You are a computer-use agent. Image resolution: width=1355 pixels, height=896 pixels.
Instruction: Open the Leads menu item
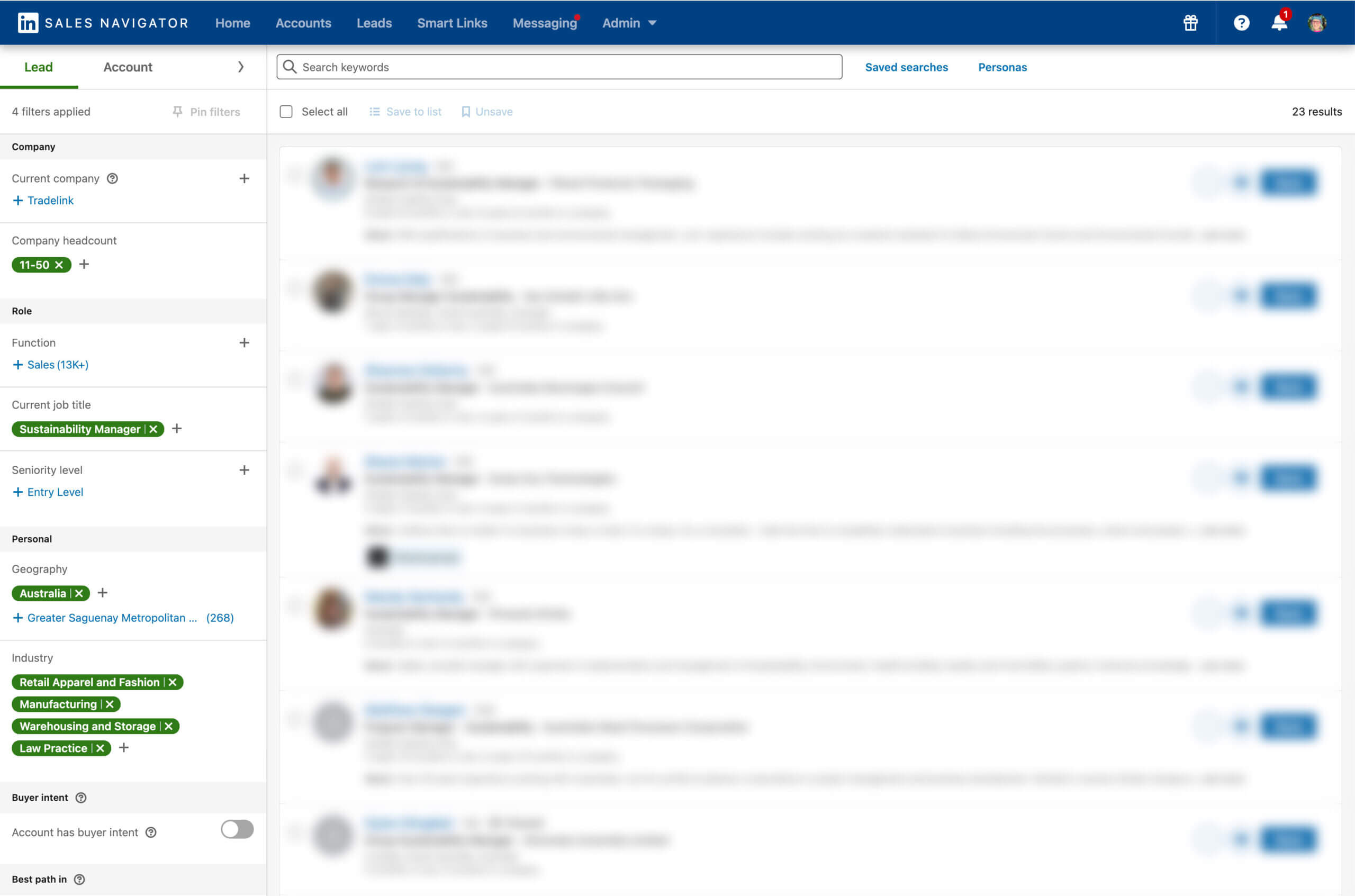click(x=374, y=23)
